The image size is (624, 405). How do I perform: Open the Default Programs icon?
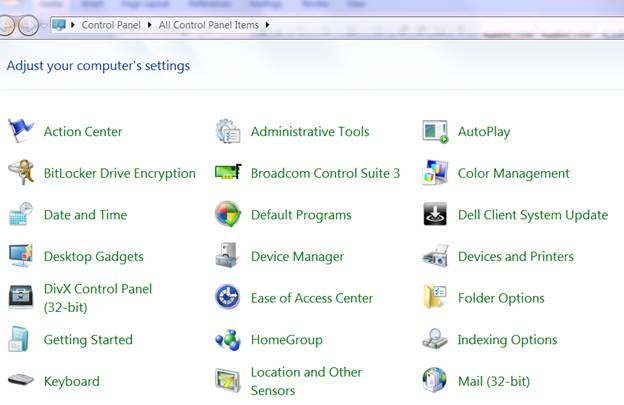(x=228, y=214)
